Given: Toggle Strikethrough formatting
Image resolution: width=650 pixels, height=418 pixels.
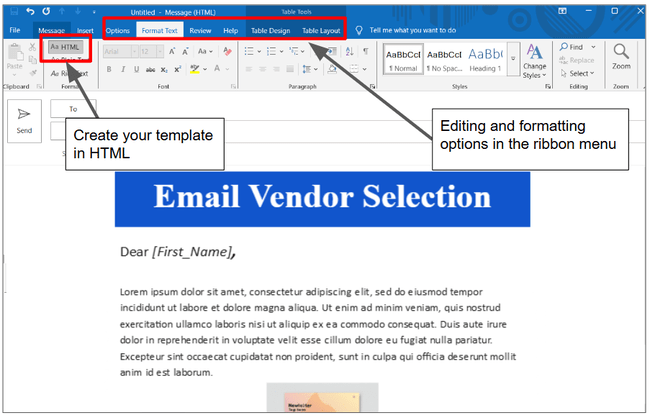Looking at the screenshot, I should pos(150,70).
